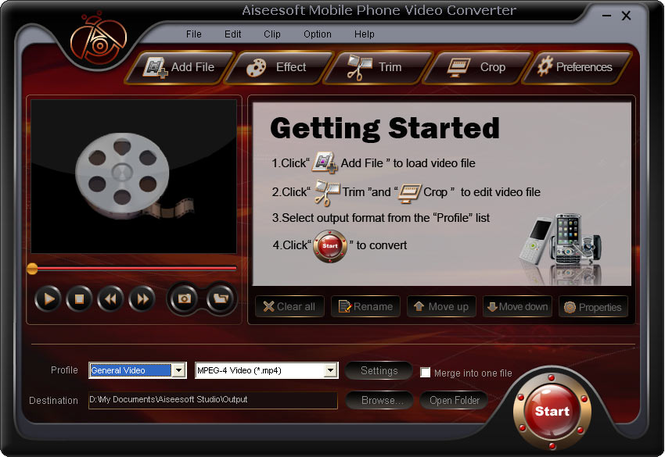
Task: Click the large red Start button
Action: (552, 412)
